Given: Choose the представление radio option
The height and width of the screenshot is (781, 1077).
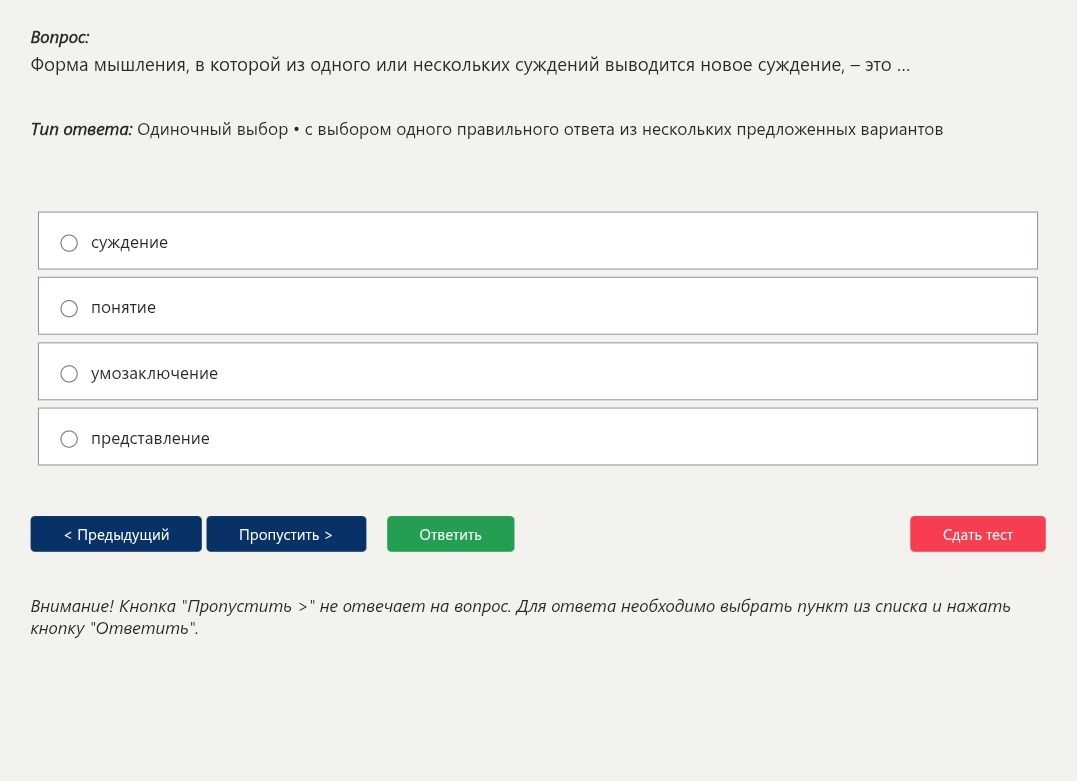Looking at the screenshot, I should pyautogui.click(x=69, y=439).
